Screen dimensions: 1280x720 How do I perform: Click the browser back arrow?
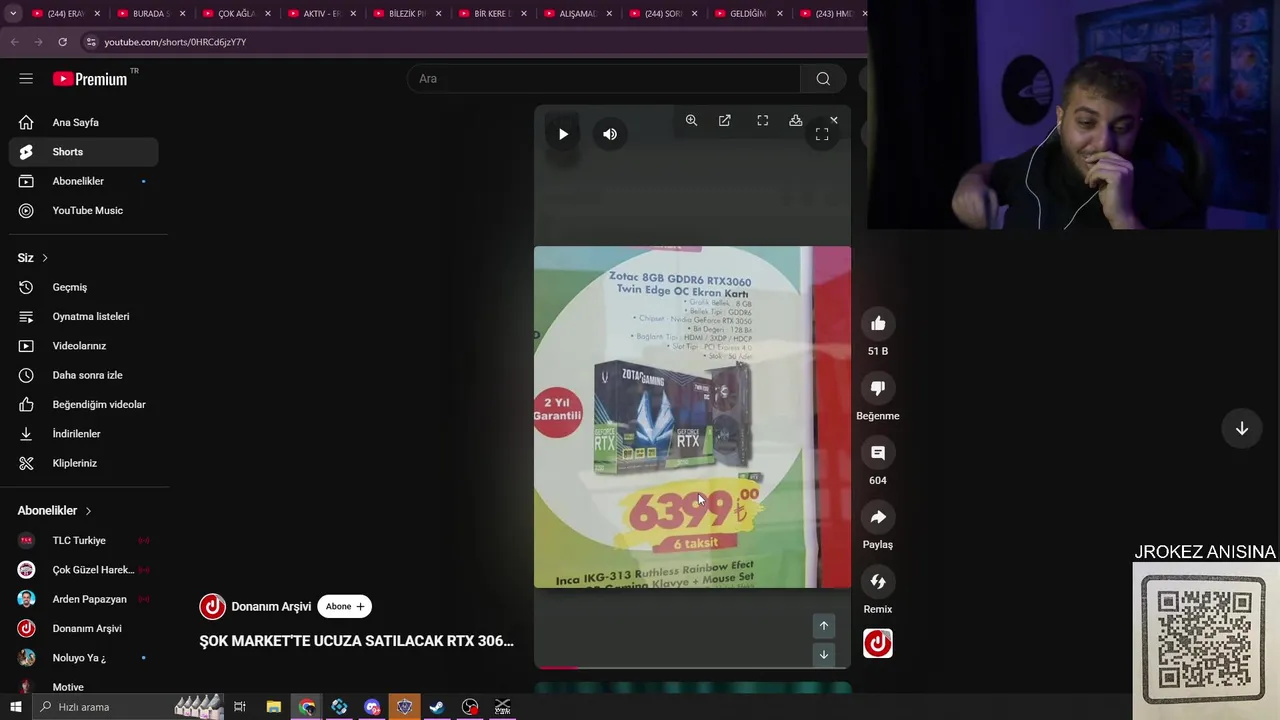pyautogui.click(x=14, y=42)
